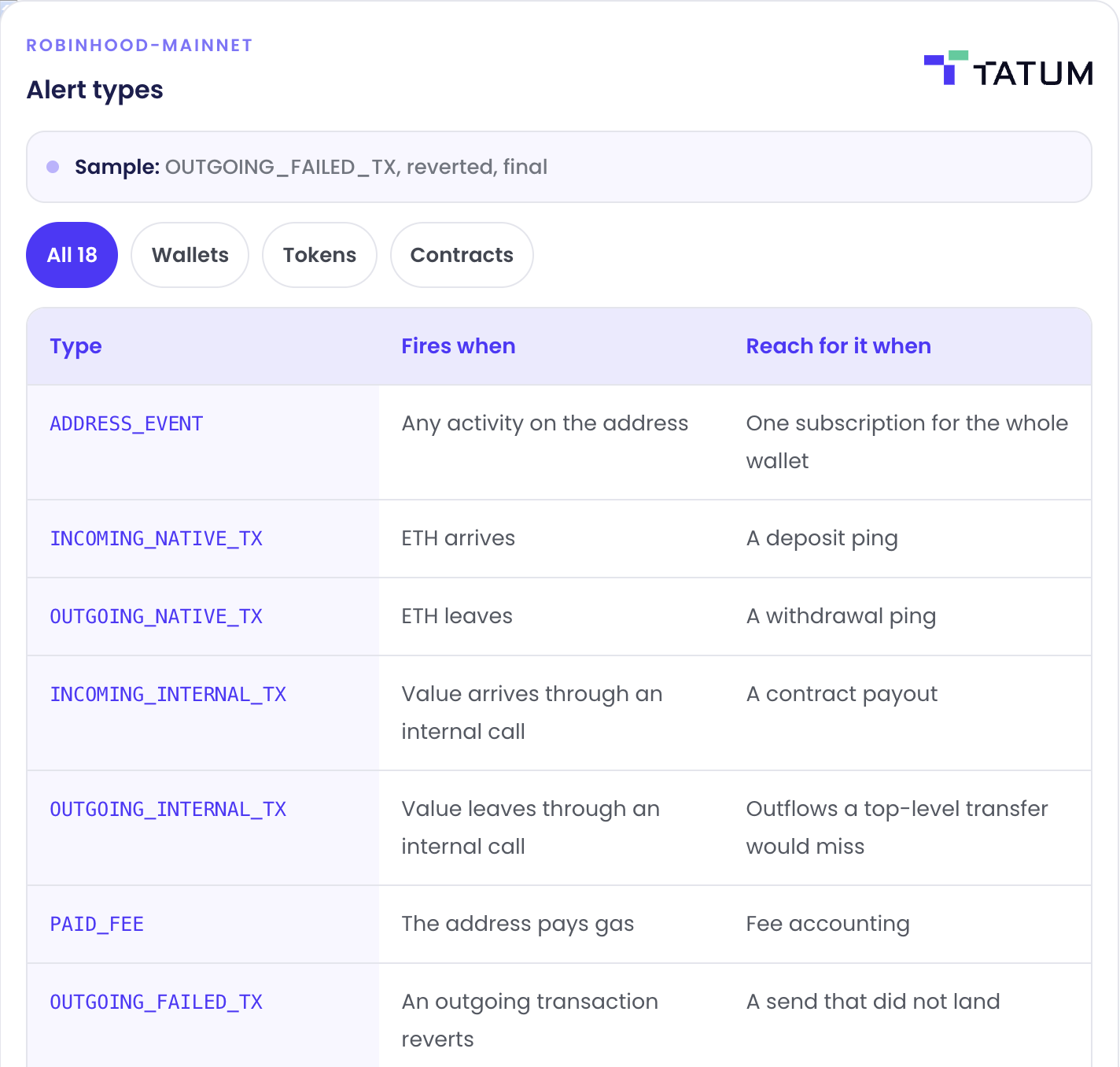This screenshot has width=1120, height=1067.
Task: Click the Alert types heading
Action: pyautogui.click(x=95, y=90)
